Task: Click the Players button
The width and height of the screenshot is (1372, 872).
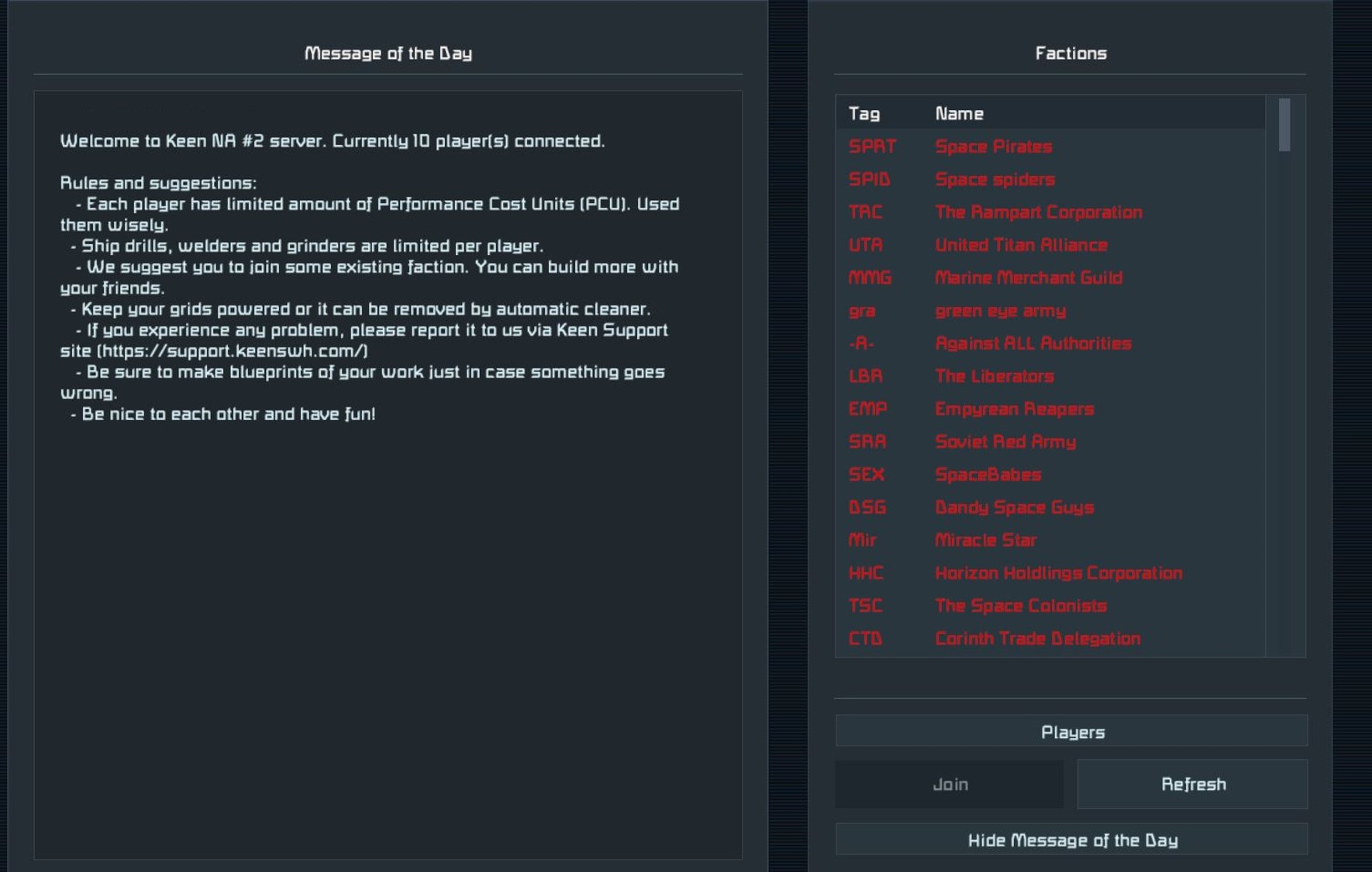Action: 1071,731
